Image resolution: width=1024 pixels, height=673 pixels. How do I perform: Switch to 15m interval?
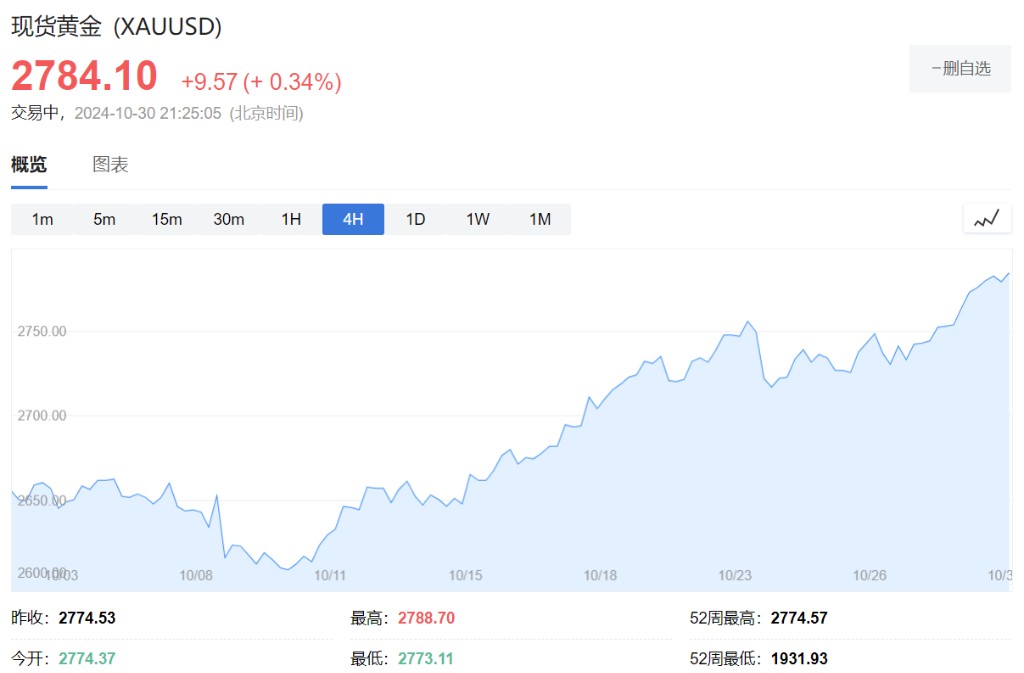(167, 219)
